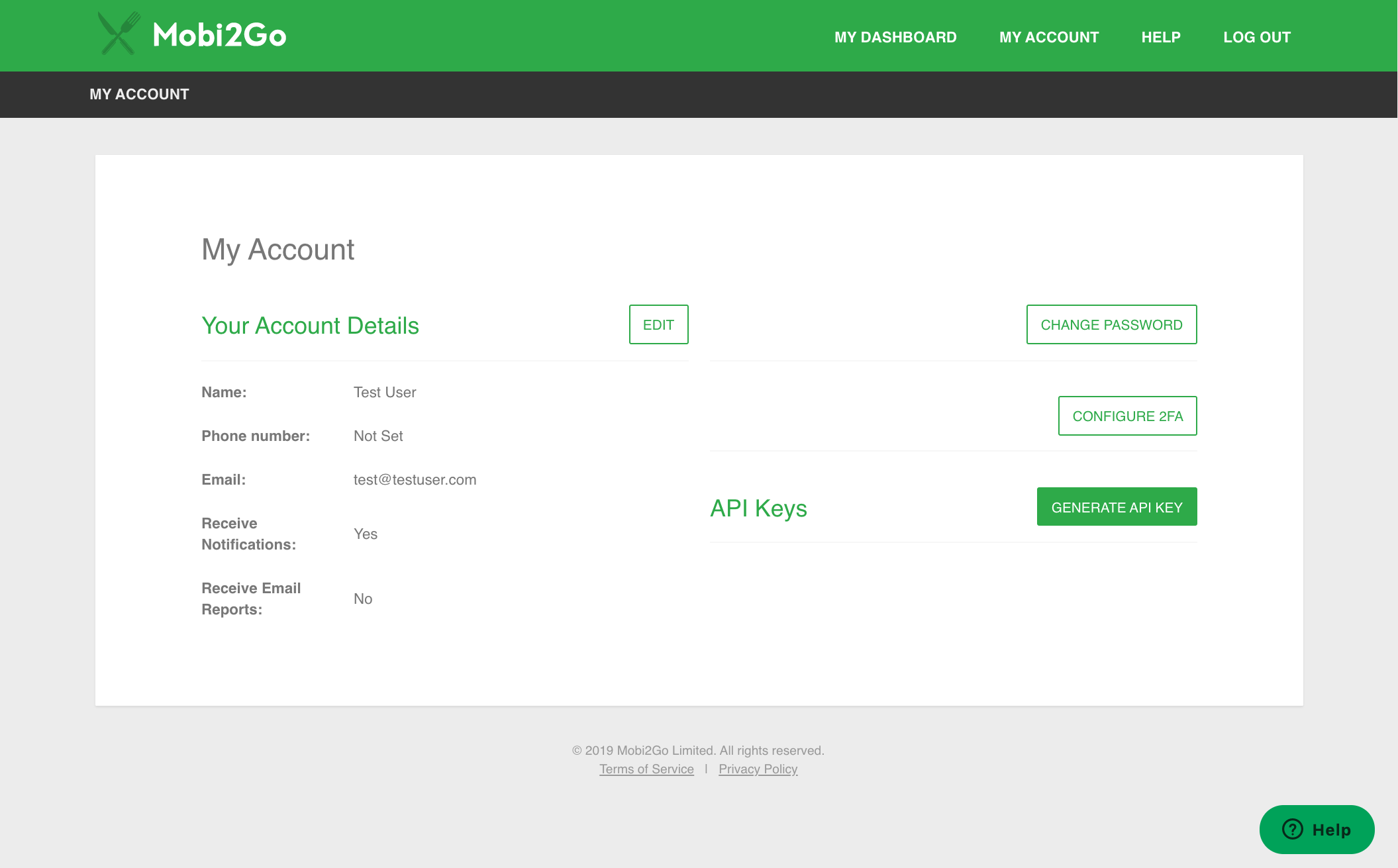Image resolution: width=1398 pixels, height=868 pixels.
Task: Open the floating Help widget with question mark
Action: tap(1317, 829)
